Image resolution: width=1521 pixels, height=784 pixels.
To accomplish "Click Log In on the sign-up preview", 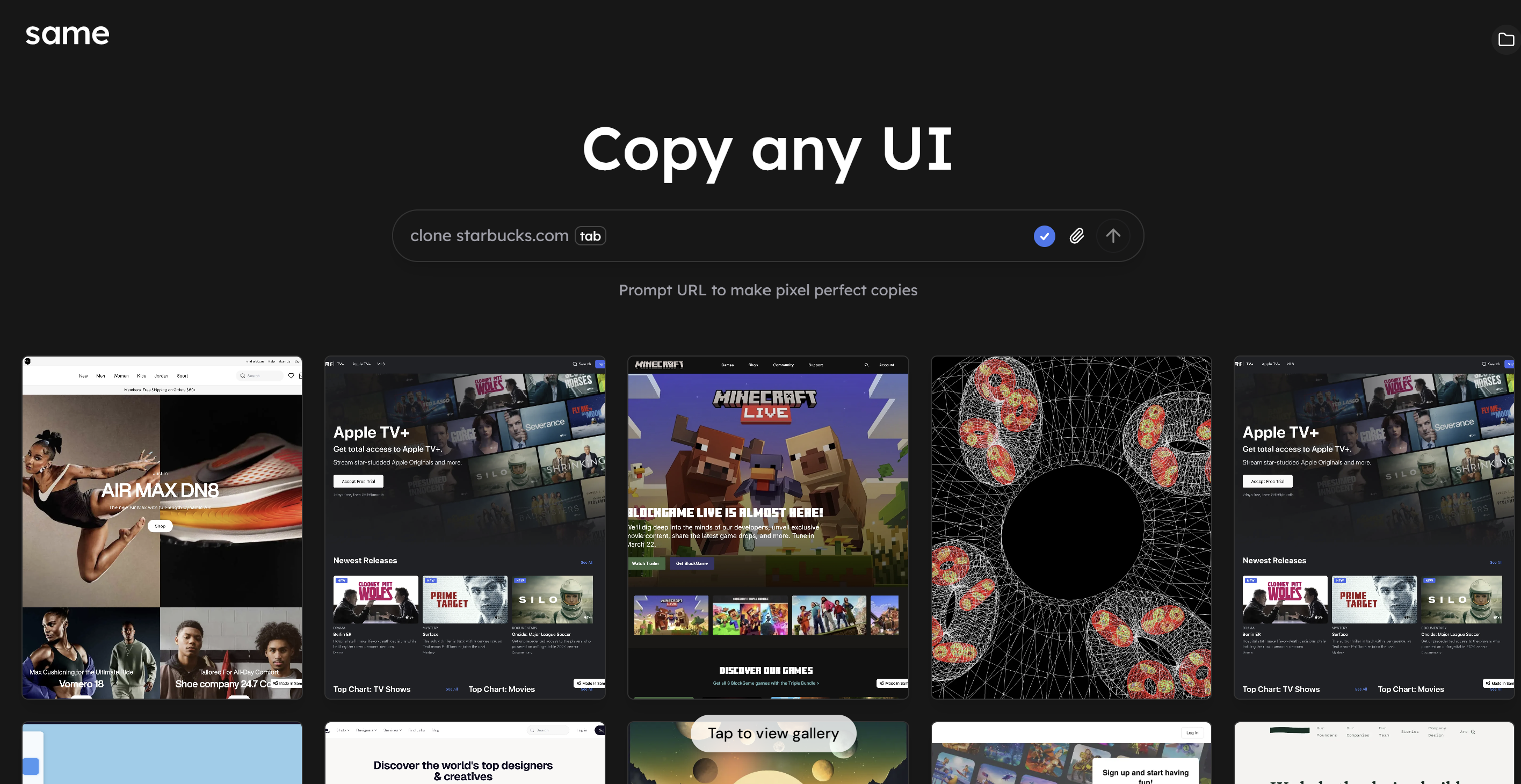I will click(1192, 732).
